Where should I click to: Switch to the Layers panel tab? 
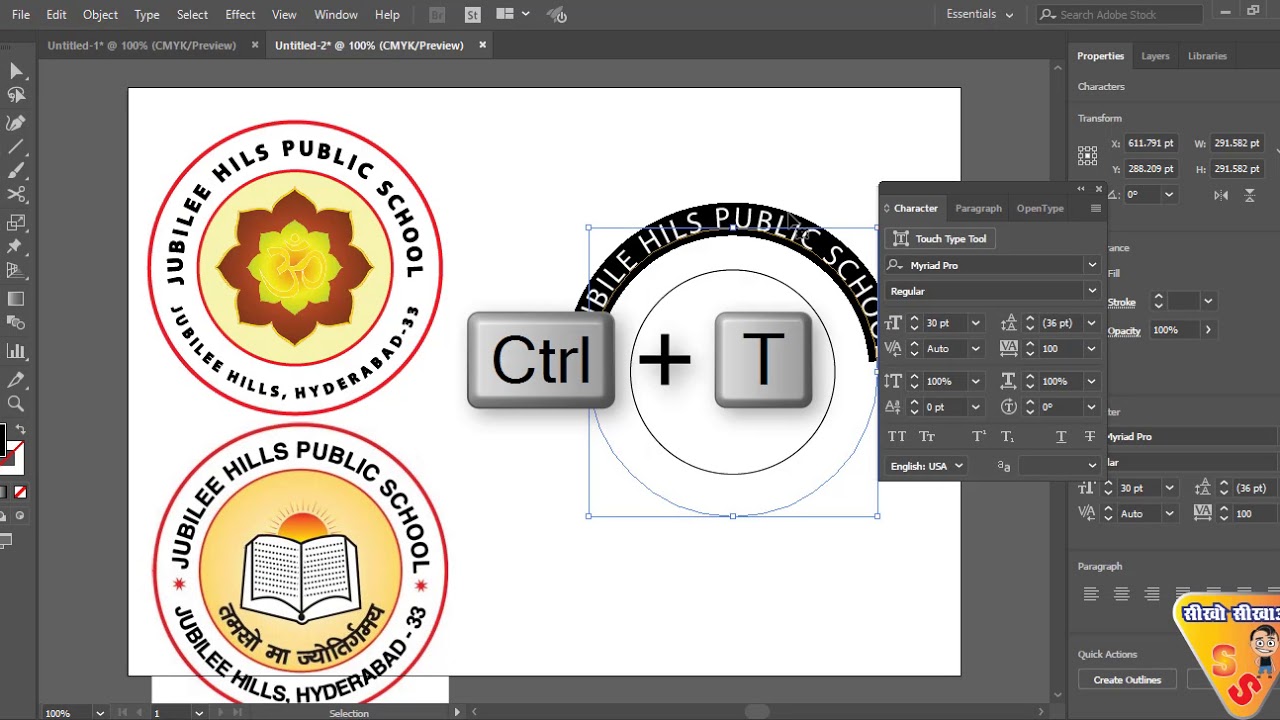tap(1155, 56)
